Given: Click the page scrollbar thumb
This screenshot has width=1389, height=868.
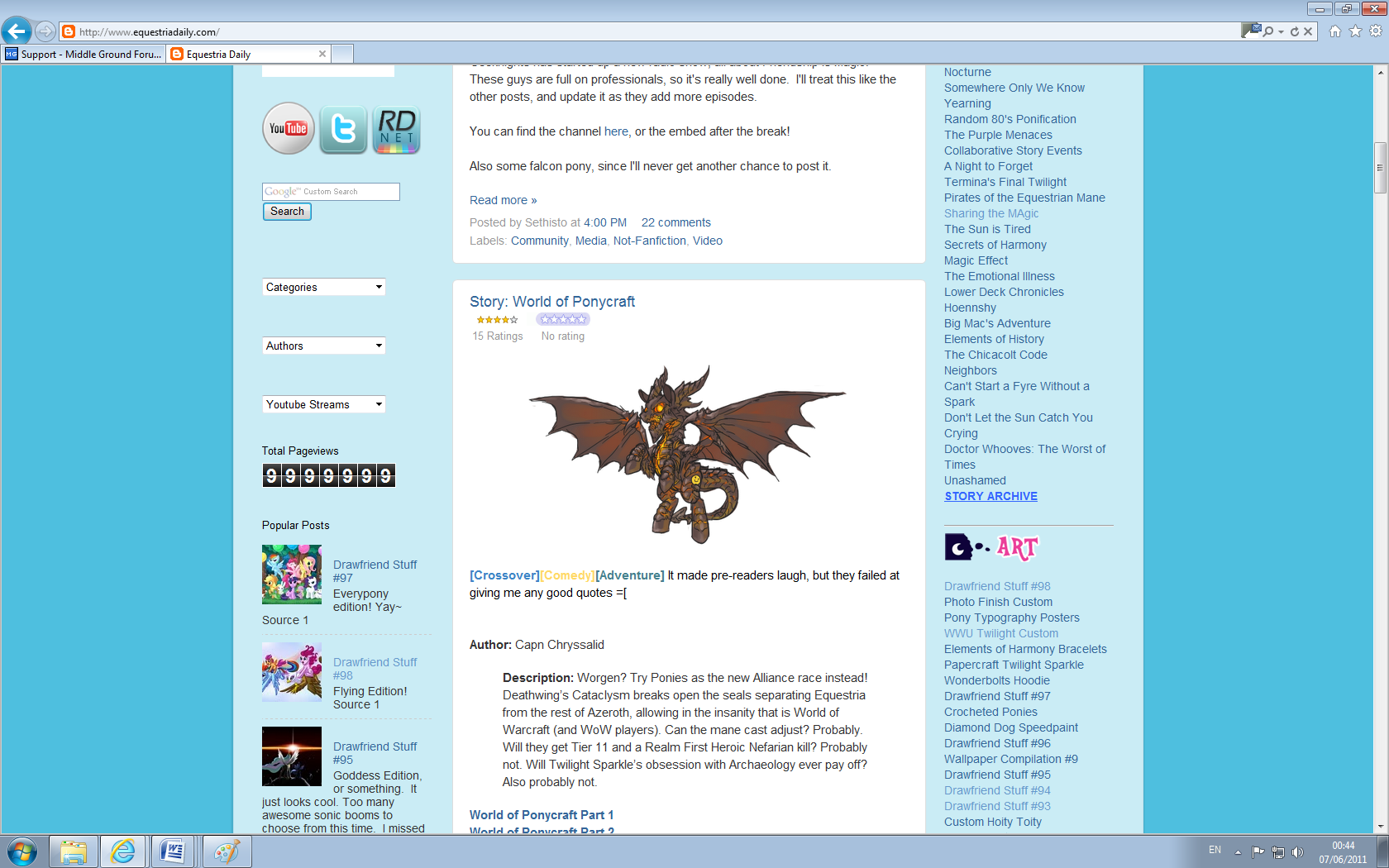Looking at the screenshot, I should pyautogui.click(x=1380, y=168).
